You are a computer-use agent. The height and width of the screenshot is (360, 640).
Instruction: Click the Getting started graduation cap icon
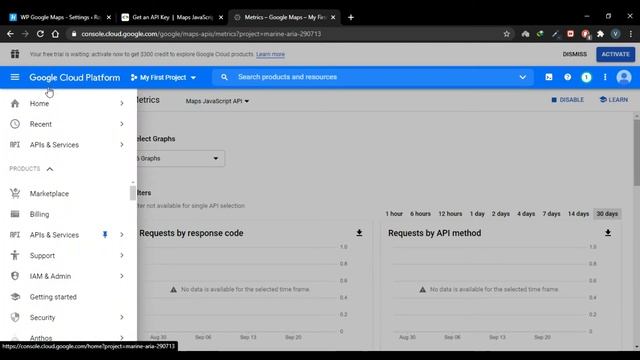pyautogui.click(x=15, y=297)
